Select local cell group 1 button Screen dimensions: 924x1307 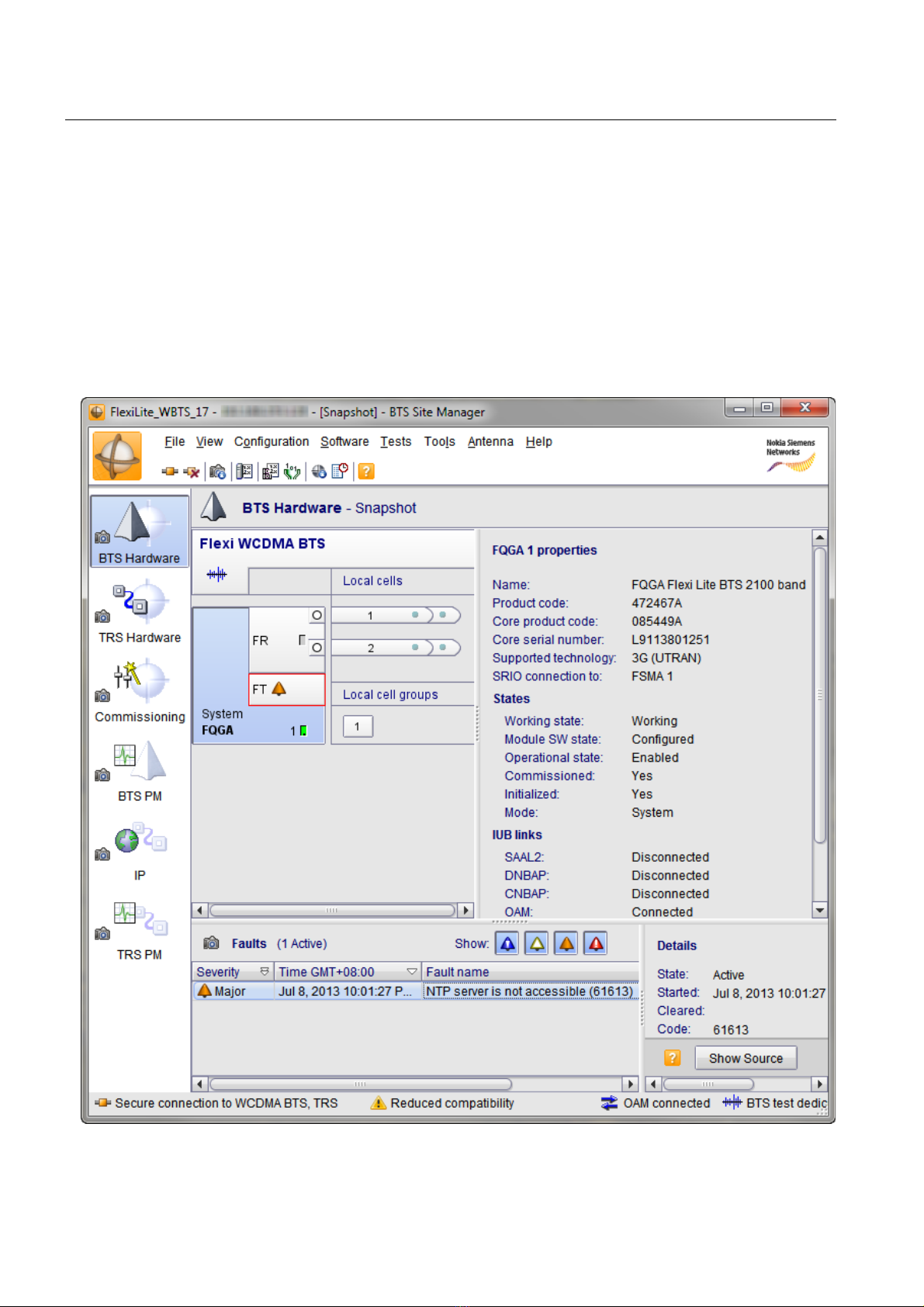click(358, 726)
